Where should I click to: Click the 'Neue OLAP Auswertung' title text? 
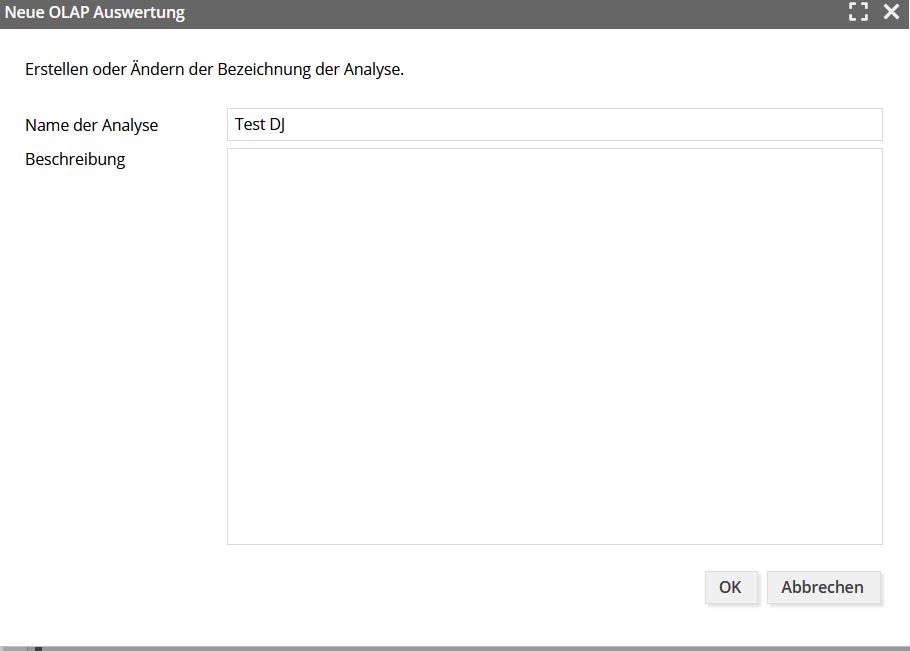tap(95, 12)
